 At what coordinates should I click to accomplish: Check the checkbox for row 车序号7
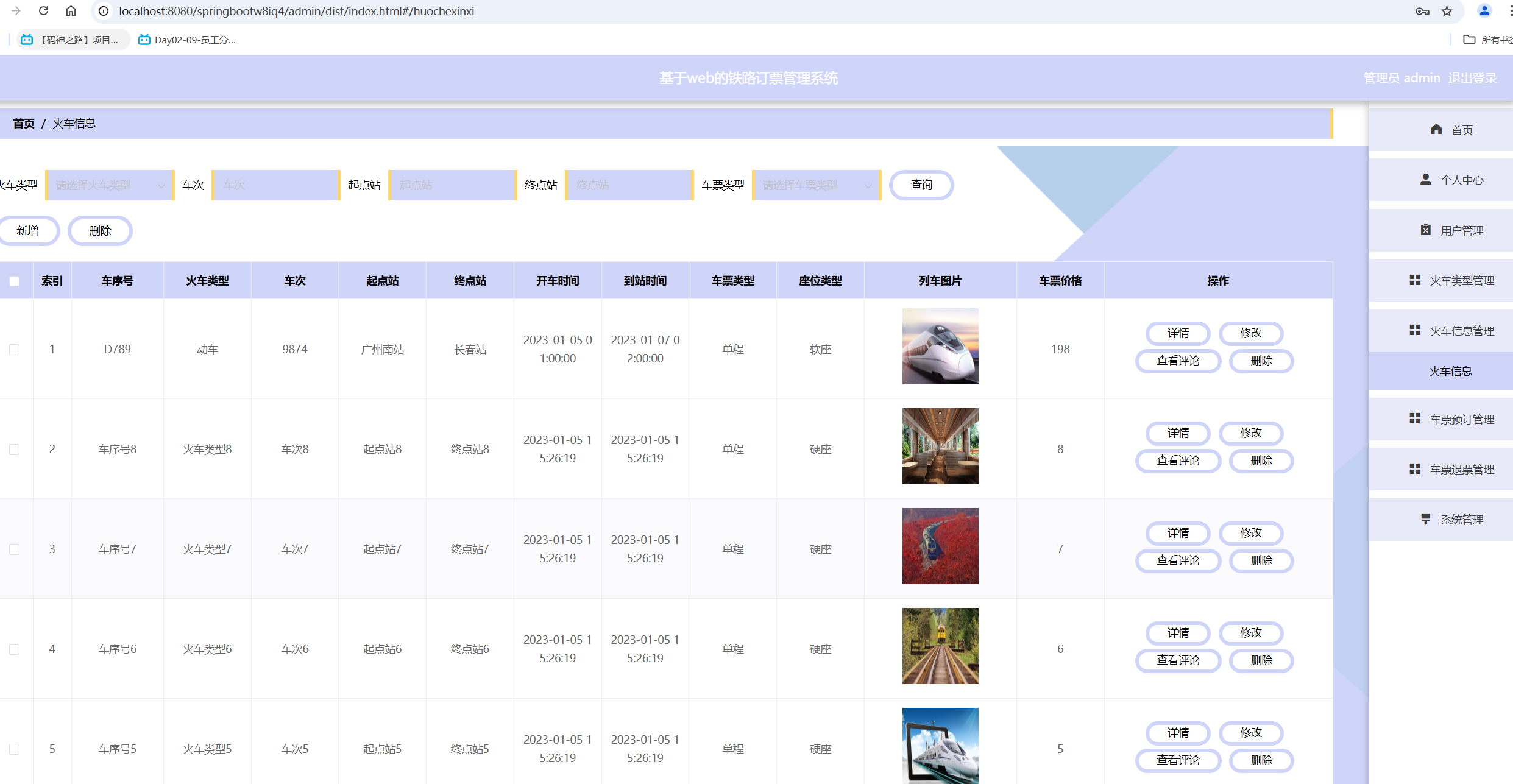click(15, 549)
